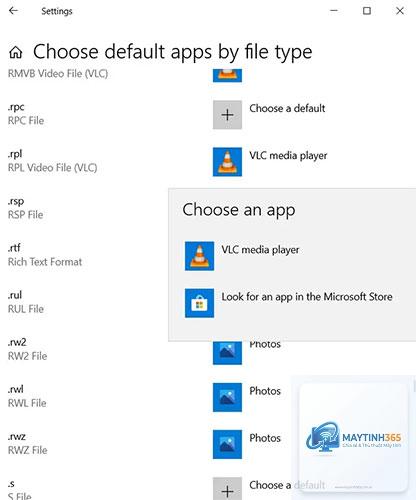The image size is (416, 500).
Task: Click RPL Video File (VLC) text
Action: tap(53, 168)
